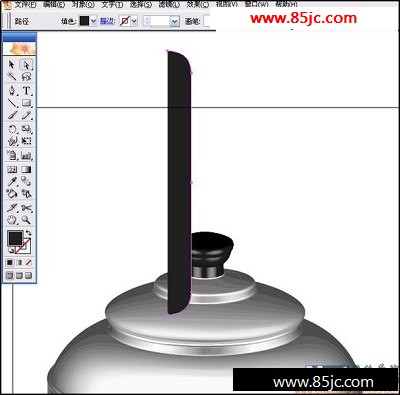Select the Selection (black arrow) tool
This screenshot has width=400, height=395.
12,64
